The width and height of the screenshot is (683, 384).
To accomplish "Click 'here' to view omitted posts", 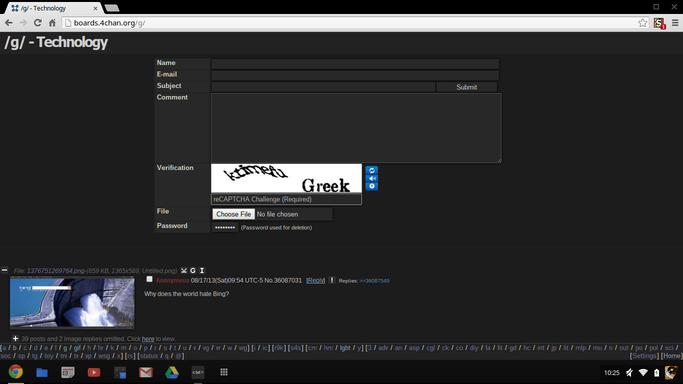I will coord(148,339).
